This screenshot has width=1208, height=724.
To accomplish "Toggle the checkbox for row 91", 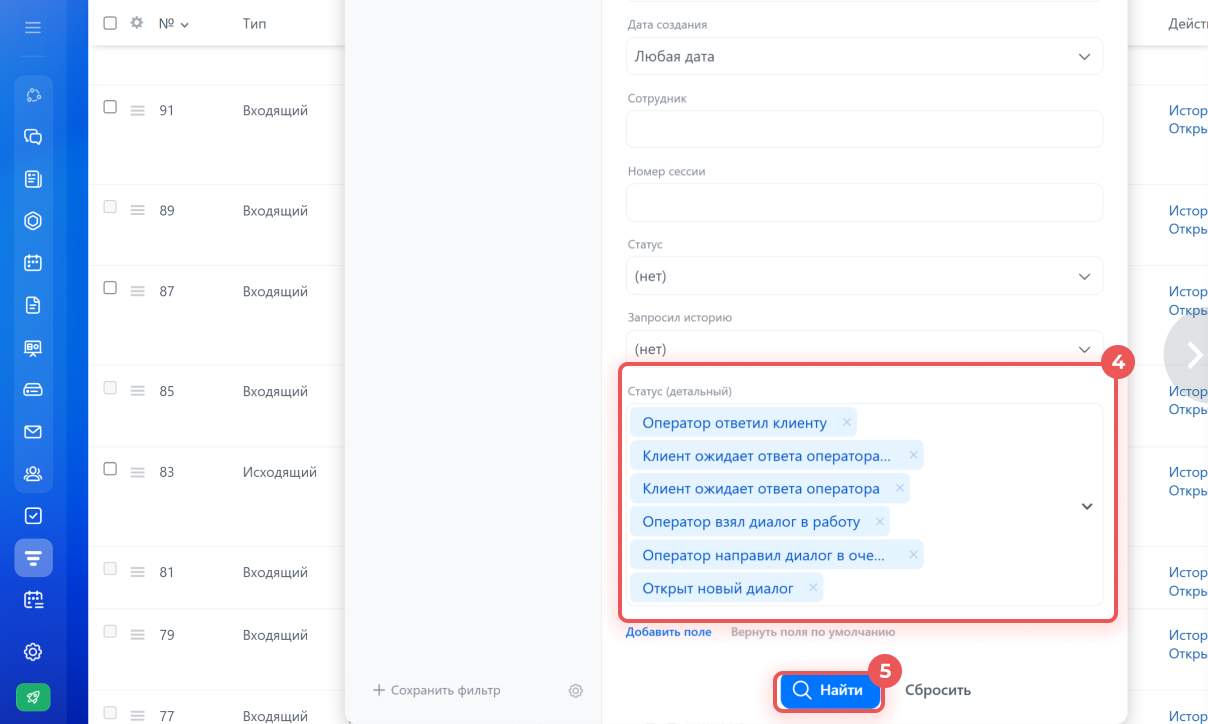I will [110, 107].
